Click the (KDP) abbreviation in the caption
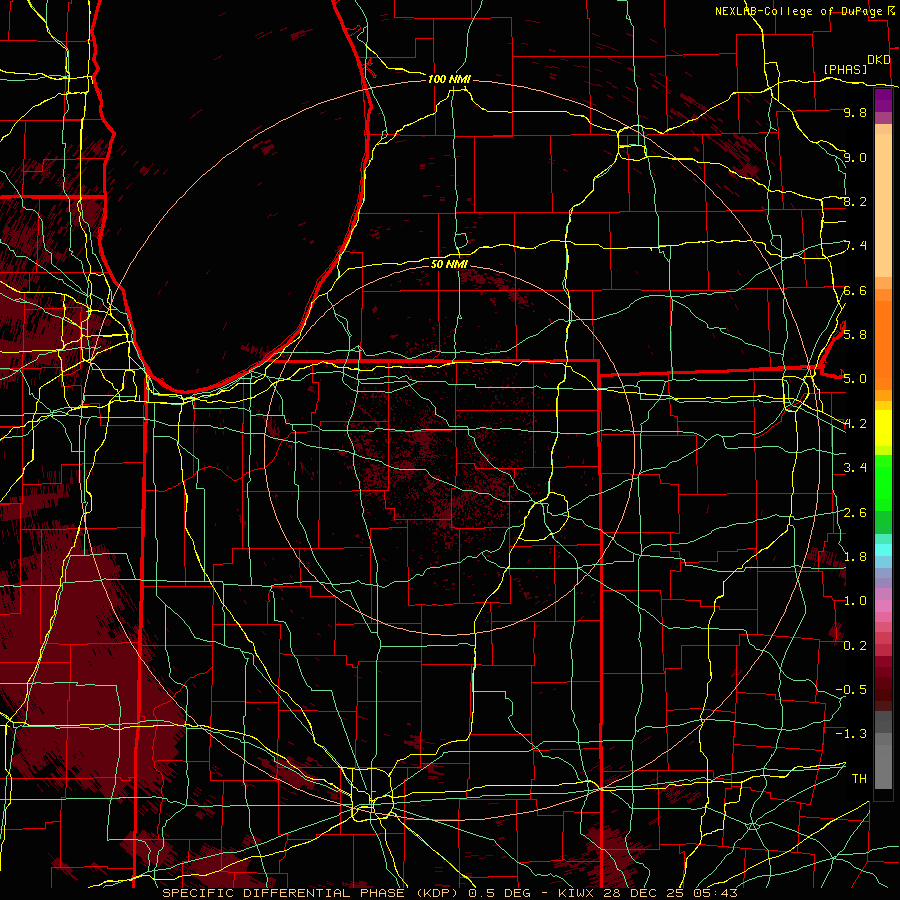The image size is (900, 900). coord(435,893)
